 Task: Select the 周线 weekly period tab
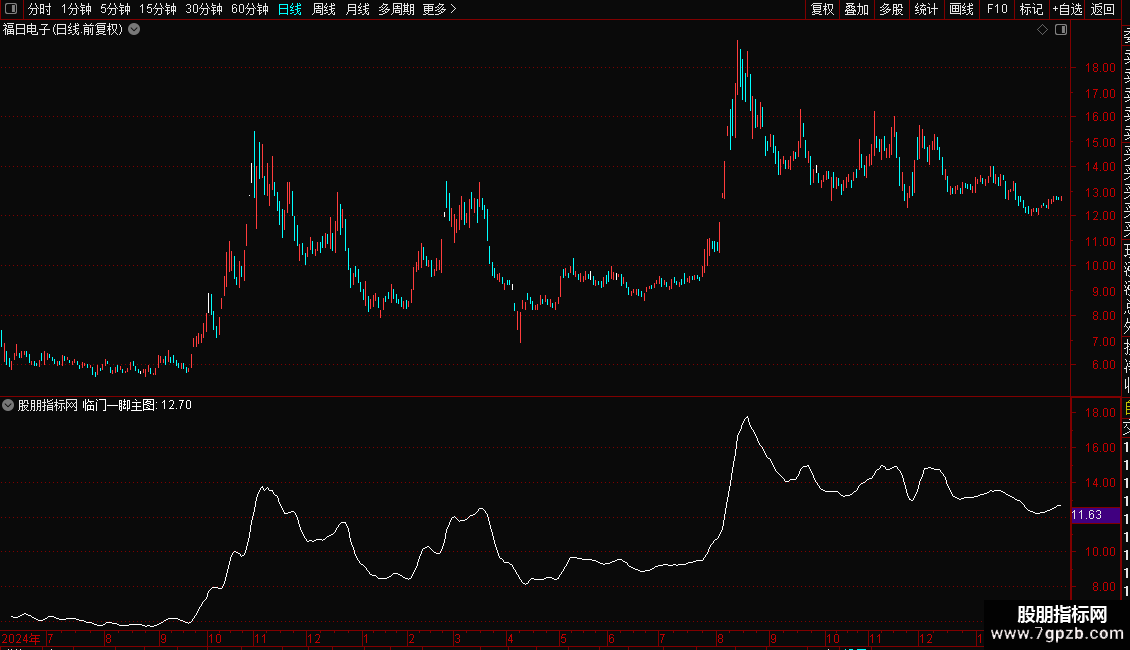point(324,9)
